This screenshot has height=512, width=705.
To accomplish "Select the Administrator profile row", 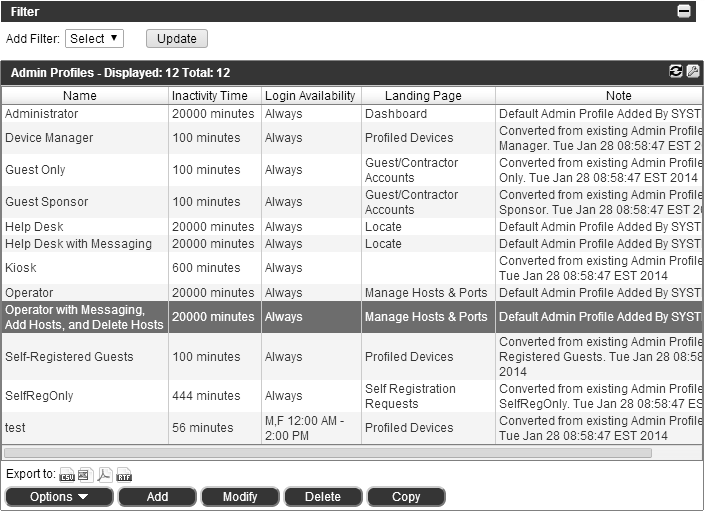I will coord(352,114).
